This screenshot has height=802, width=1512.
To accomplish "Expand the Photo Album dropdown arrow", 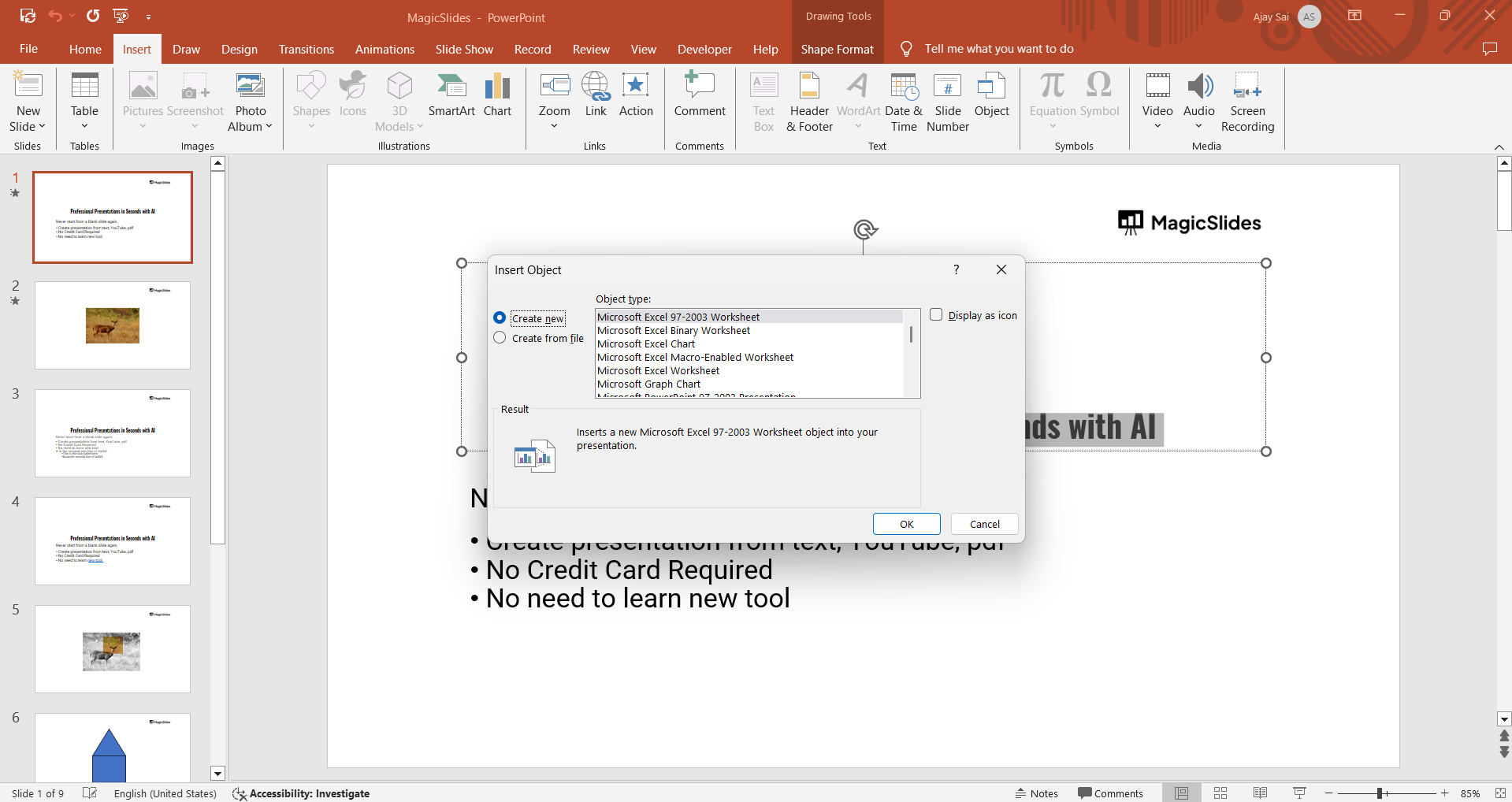I will pyautogui.click(x=269, y=126).
